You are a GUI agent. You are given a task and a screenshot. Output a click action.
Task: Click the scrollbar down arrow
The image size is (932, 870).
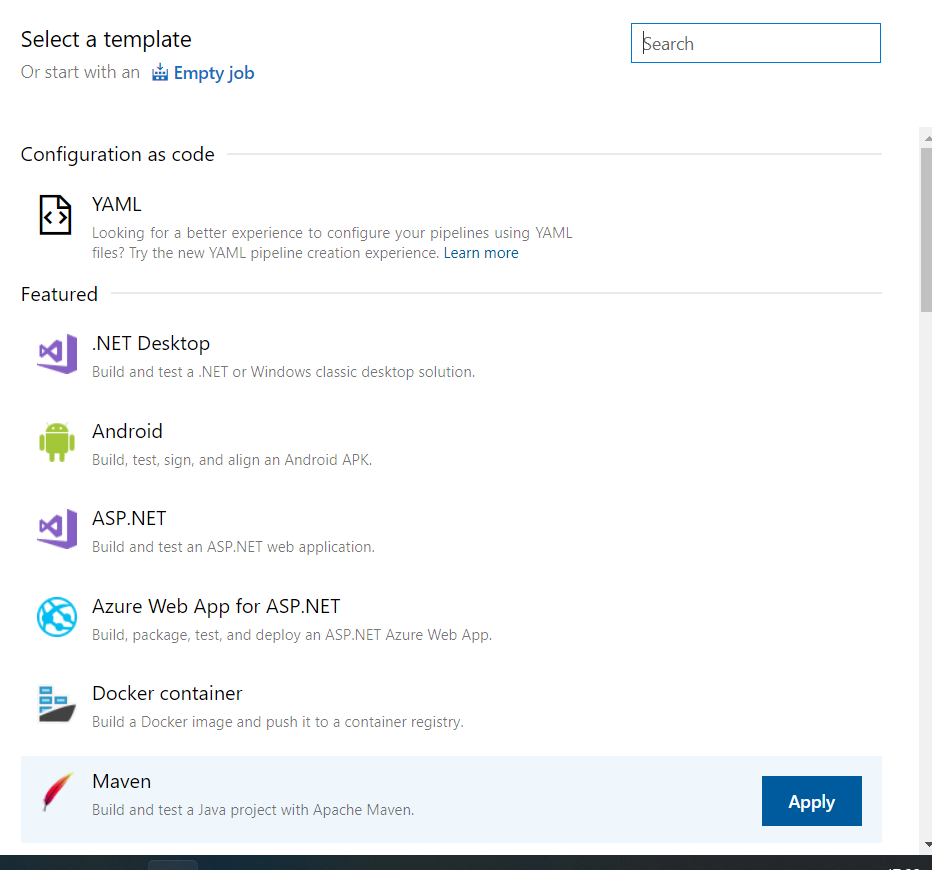(927, 844)
